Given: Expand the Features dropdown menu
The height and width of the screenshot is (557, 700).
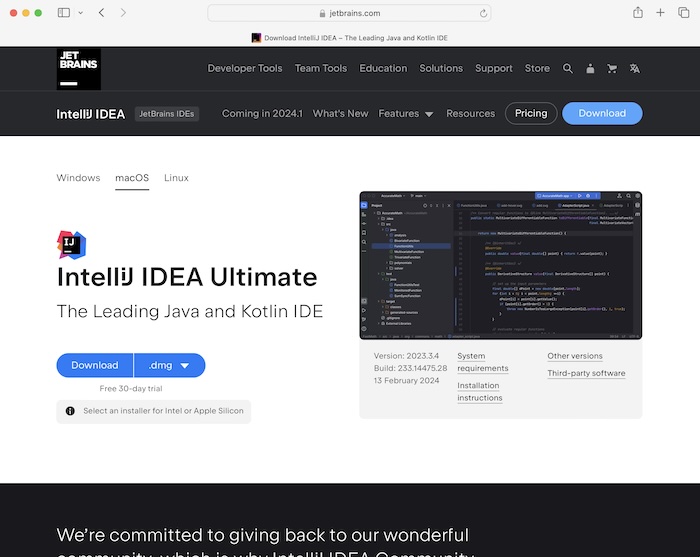Looking at the screenshot, I should coord(406,114).
